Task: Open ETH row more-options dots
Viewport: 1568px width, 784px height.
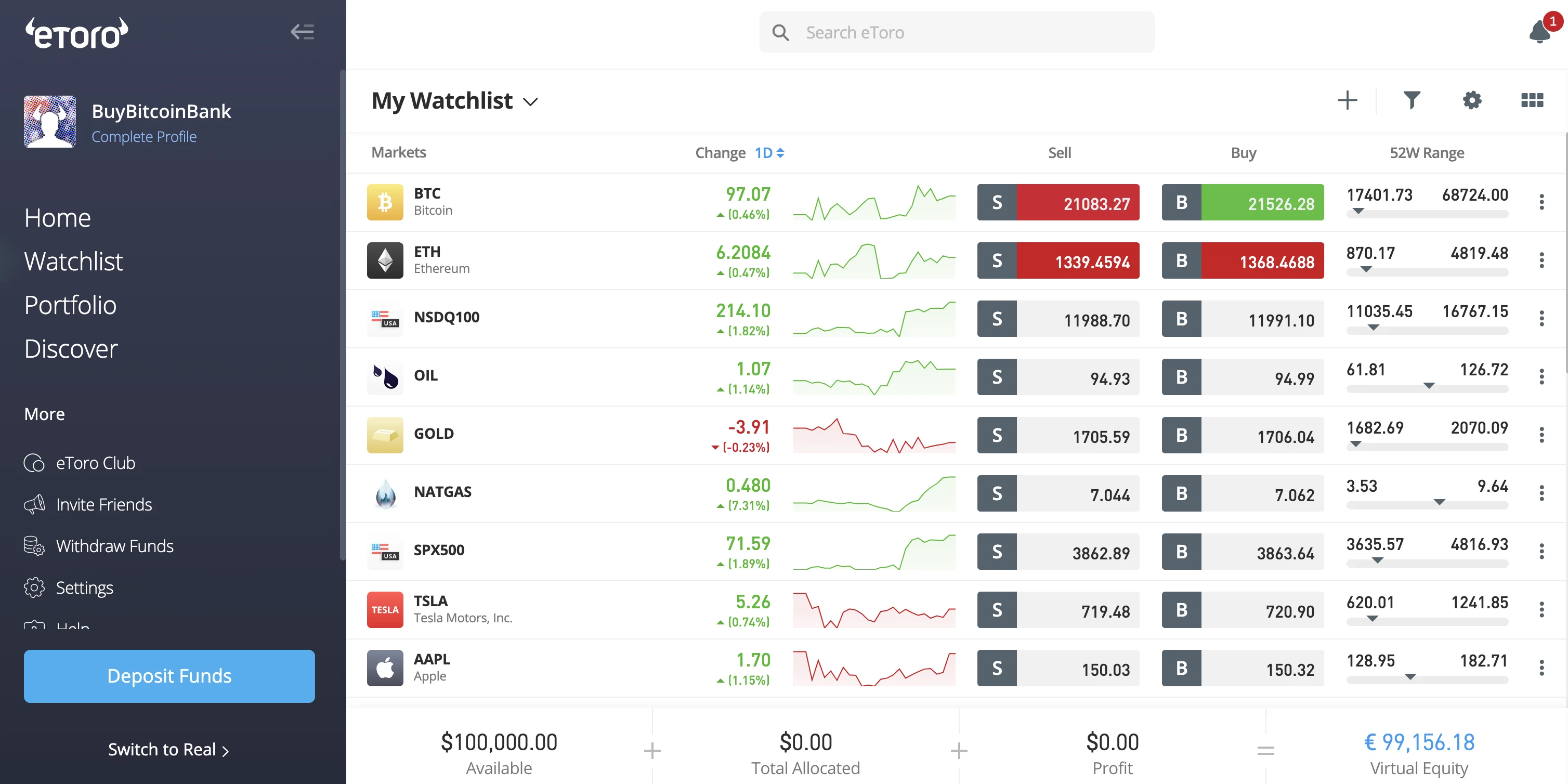Action: point(1542,260)
